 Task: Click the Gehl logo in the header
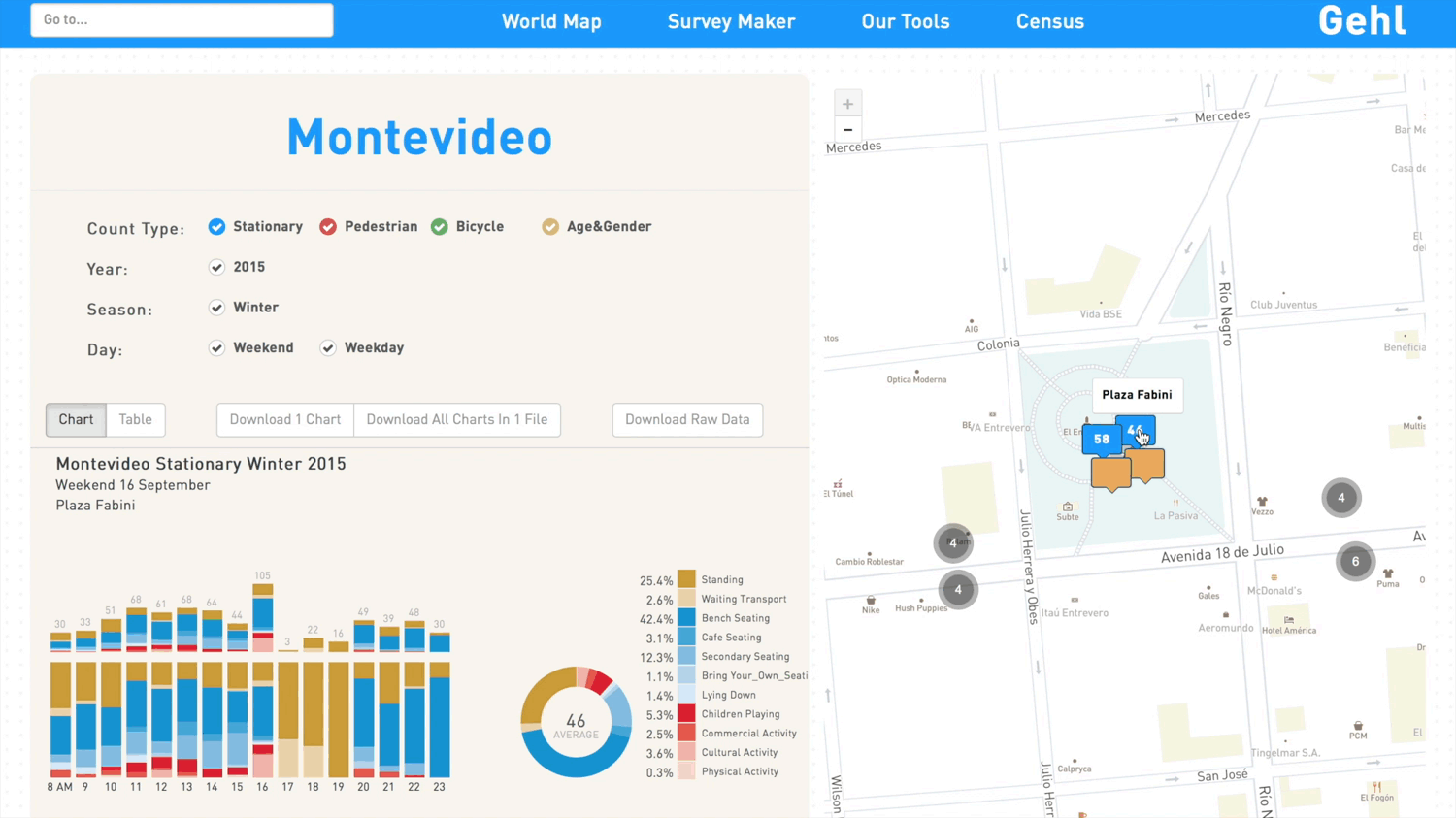1361,20
